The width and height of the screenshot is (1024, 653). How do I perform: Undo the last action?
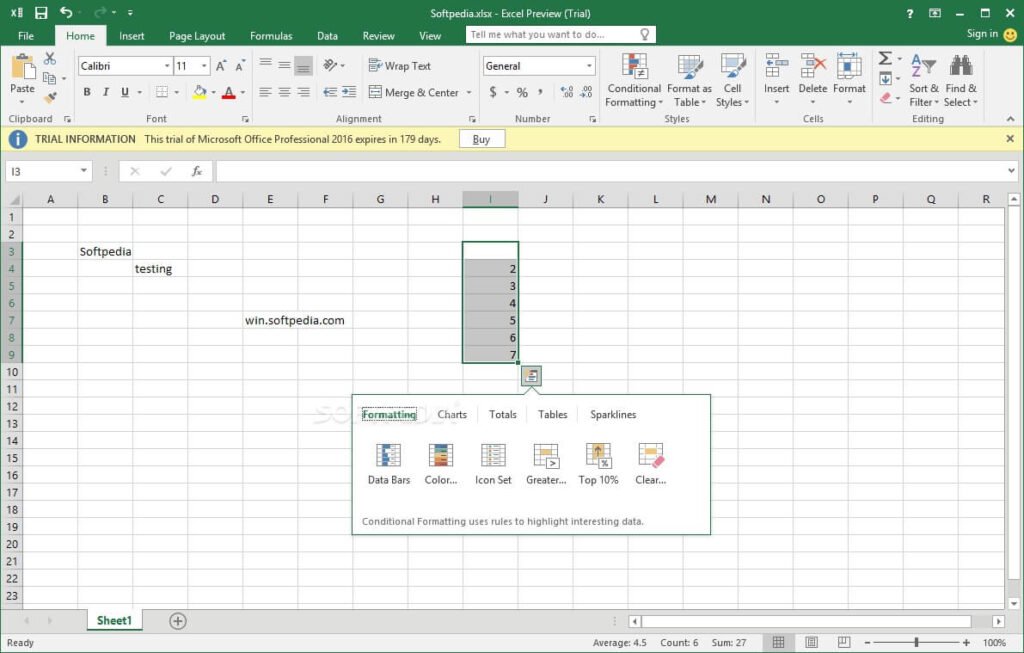pos(66,12)
